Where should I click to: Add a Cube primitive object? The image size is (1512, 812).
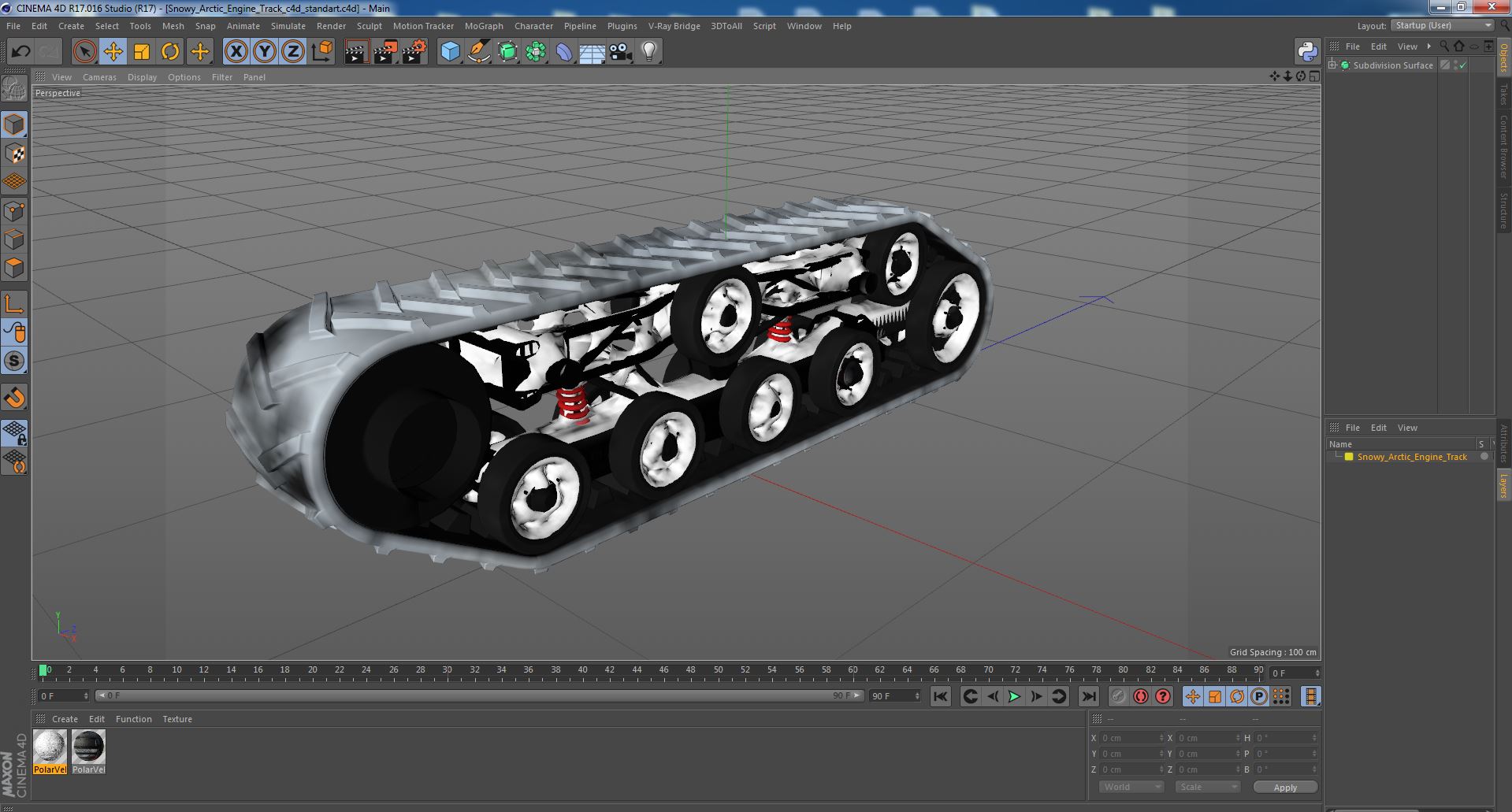(450, 52)
